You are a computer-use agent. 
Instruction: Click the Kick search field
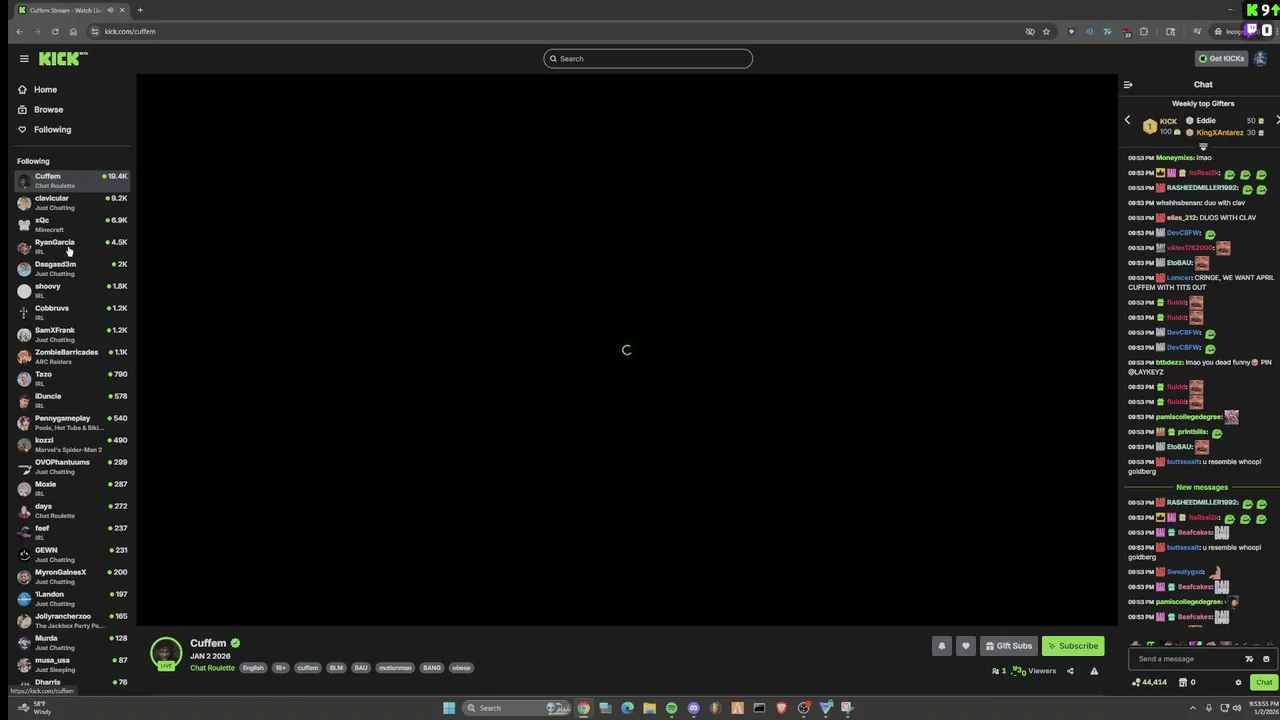coord(648,59)
